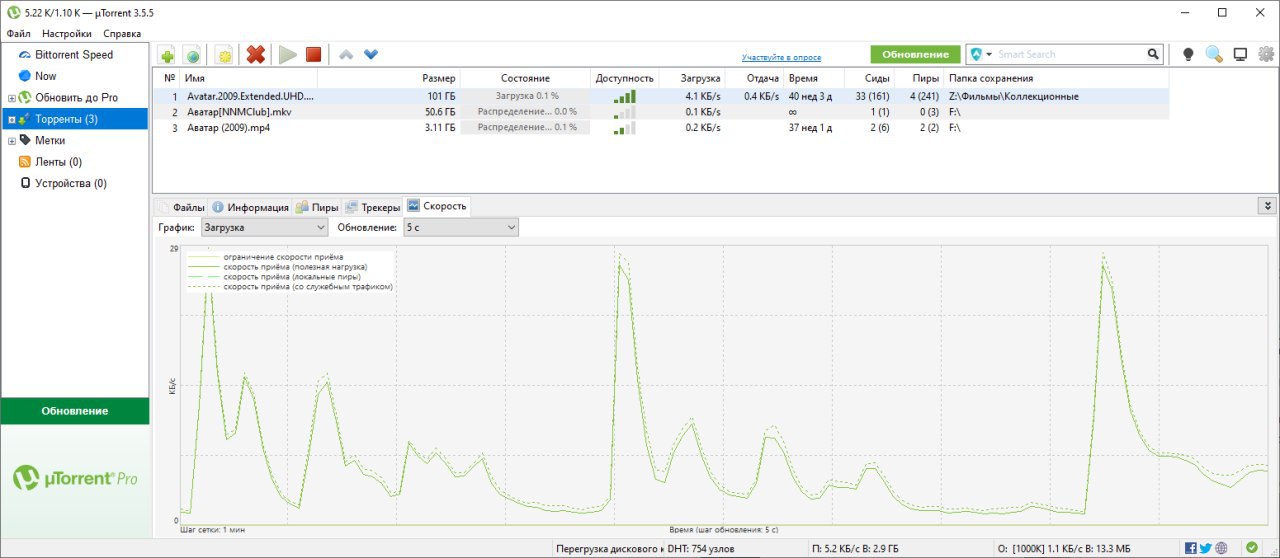Viewport: 1280px width, 558px height.
Task: Expand the Торренты tree node
Action: click(x=12, y=120)
